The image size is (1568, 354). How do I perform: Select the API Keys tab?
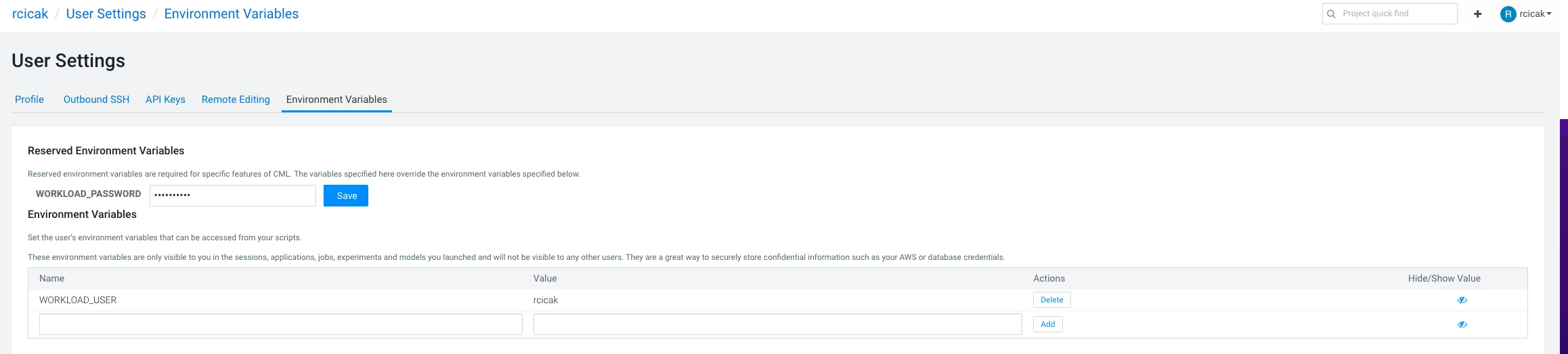165,99
